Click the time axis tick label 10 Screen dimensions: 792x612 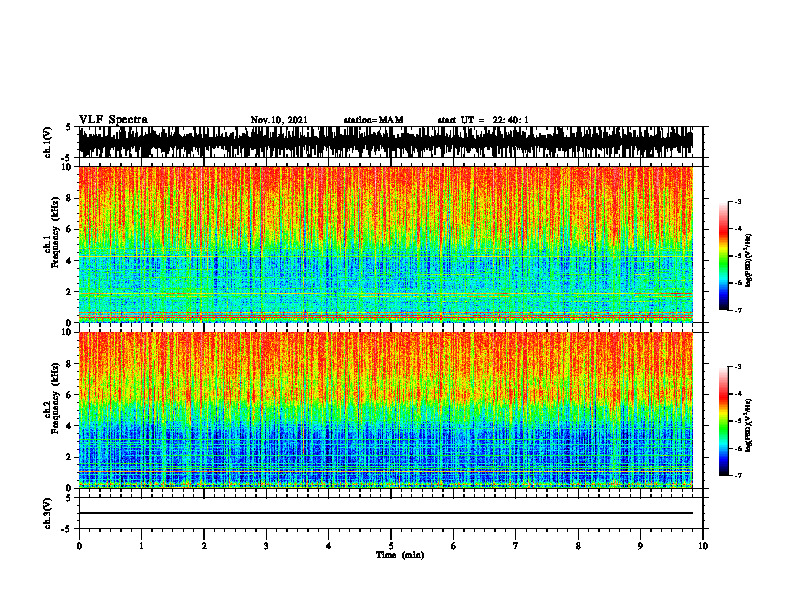point(703,546)
